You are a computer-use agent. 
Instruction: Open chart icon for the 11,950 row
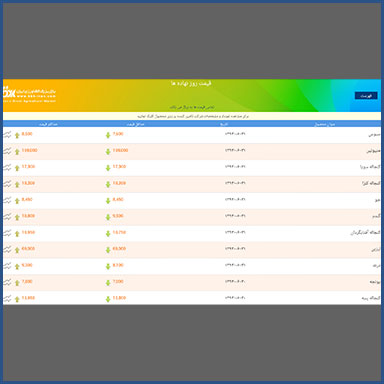(x=7, y=299)
